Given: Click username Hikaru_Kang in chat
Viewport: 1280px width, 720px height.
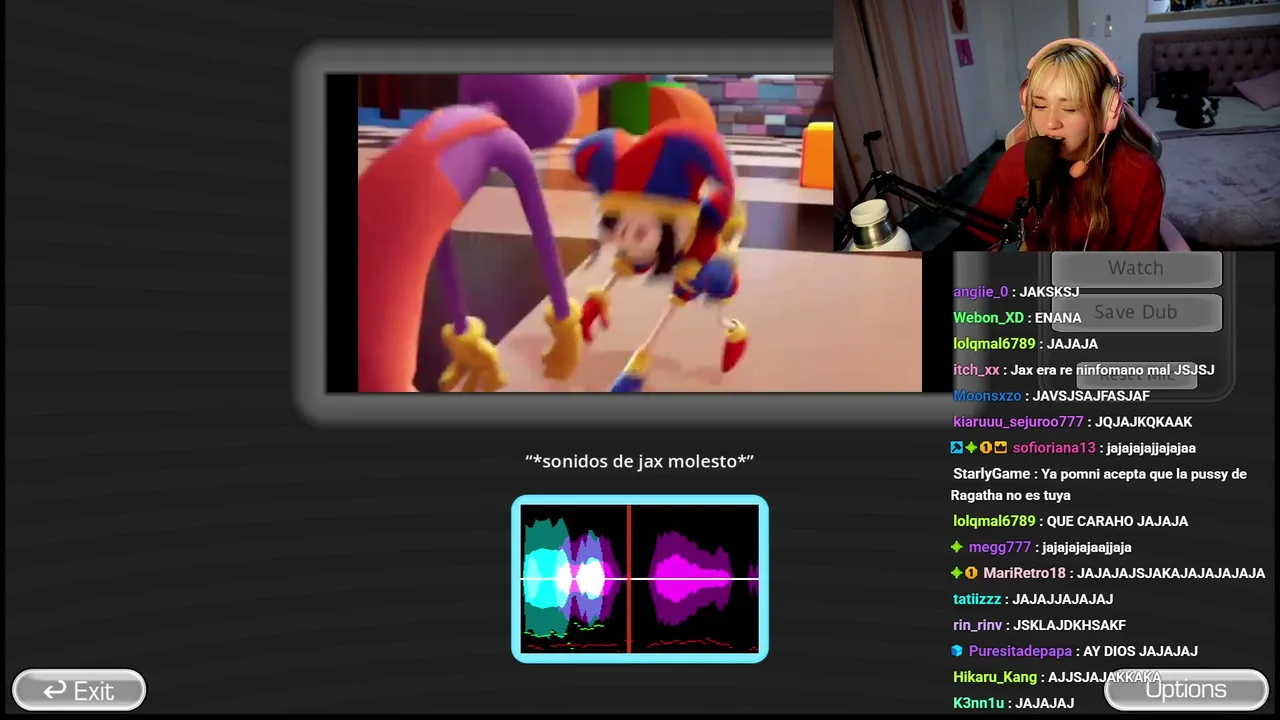Looking at the screenshot, I should 995,677.
